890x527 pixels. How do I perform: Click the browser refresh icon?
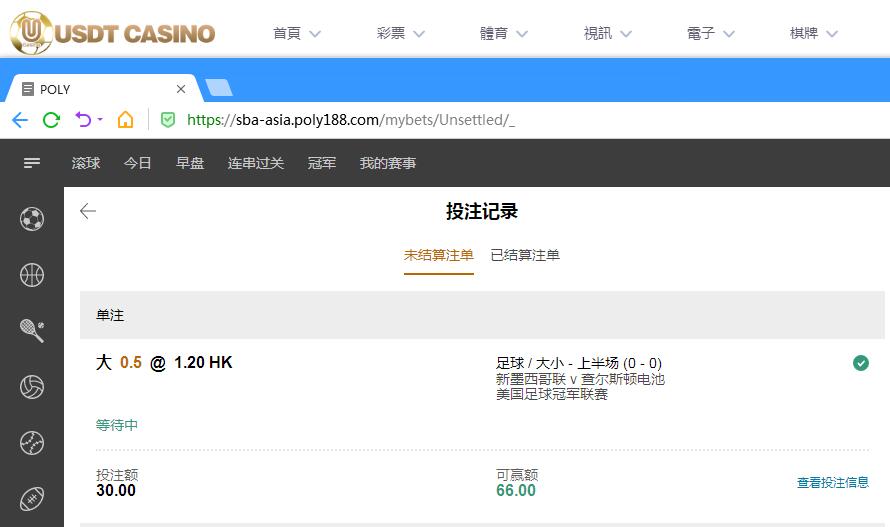(51, 120)
